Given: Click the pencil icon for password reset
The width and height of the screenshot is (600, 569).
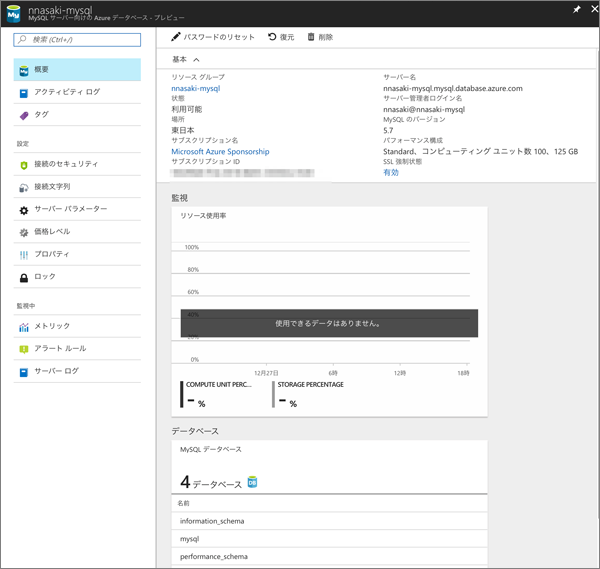Looking at the screenshot, I should 176,37.
